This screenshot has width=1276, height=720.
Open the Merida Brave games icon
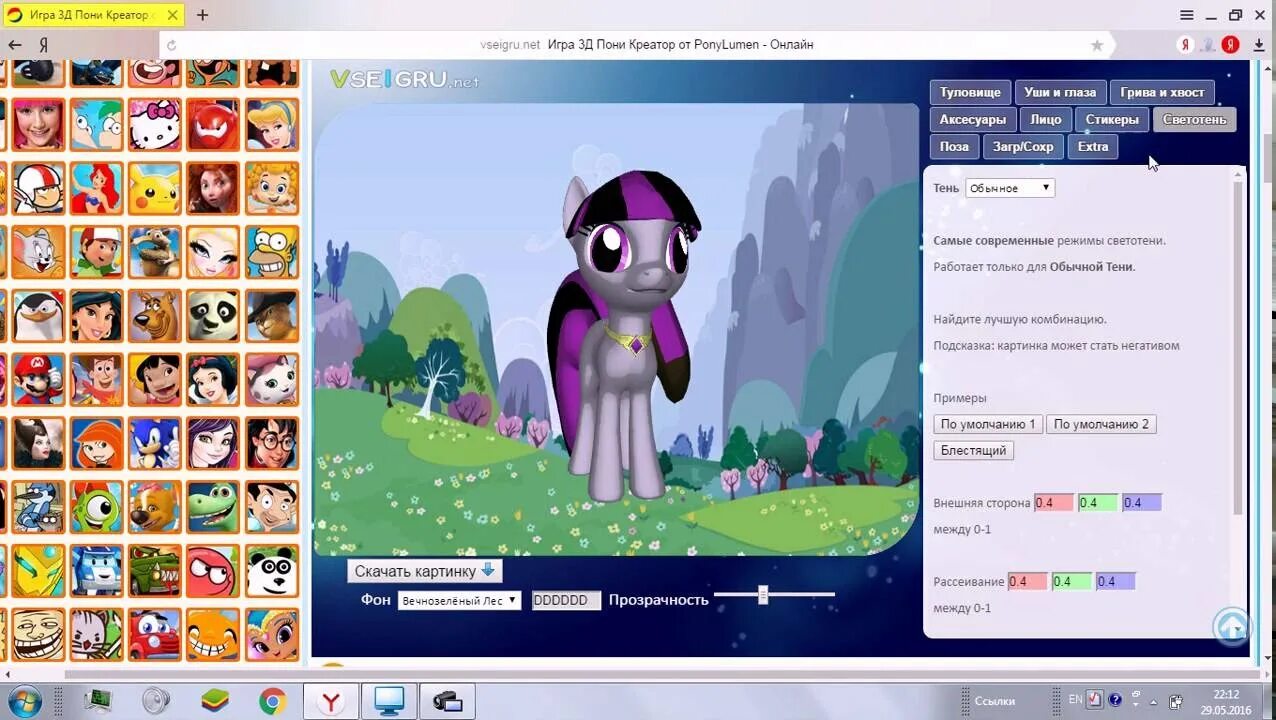(213, 188)
